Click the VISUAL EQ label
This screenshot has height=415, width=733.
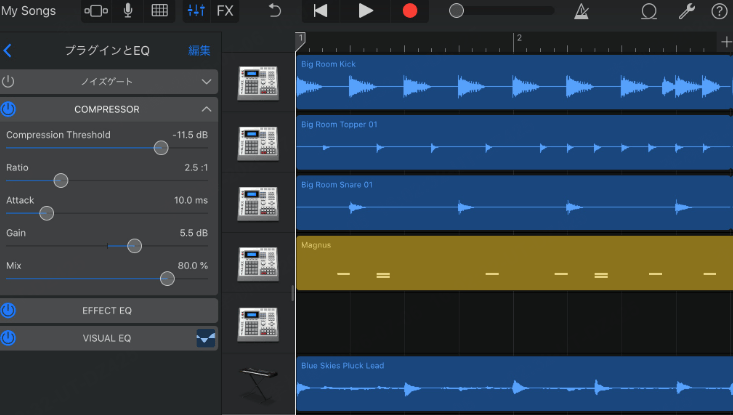coord(107,338)
